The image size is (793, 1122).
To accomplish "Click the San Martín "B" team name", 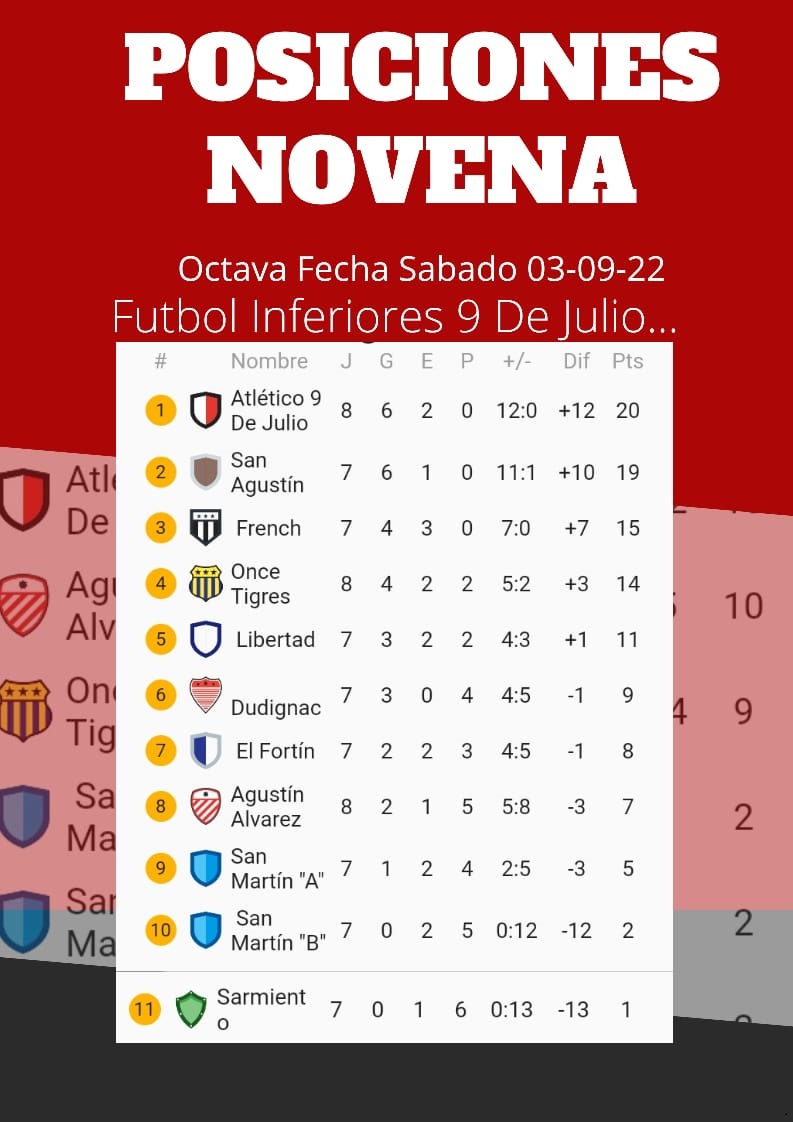I will coord(278,930).
